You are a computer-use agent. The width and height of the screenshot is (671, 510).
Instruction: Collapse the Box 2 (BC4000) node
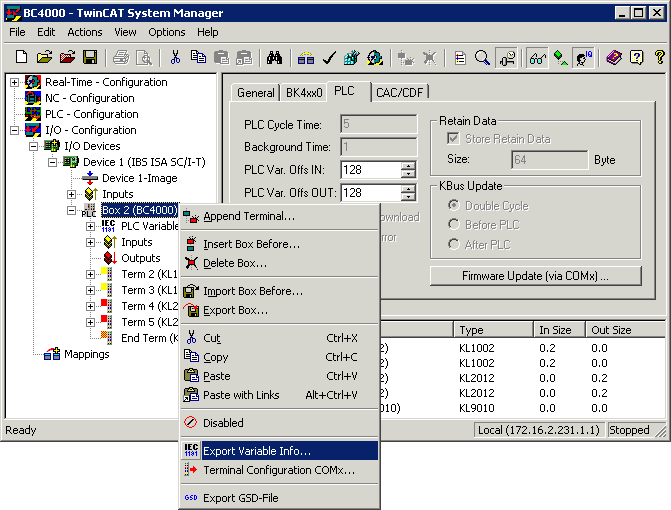(x=71, y=210)
